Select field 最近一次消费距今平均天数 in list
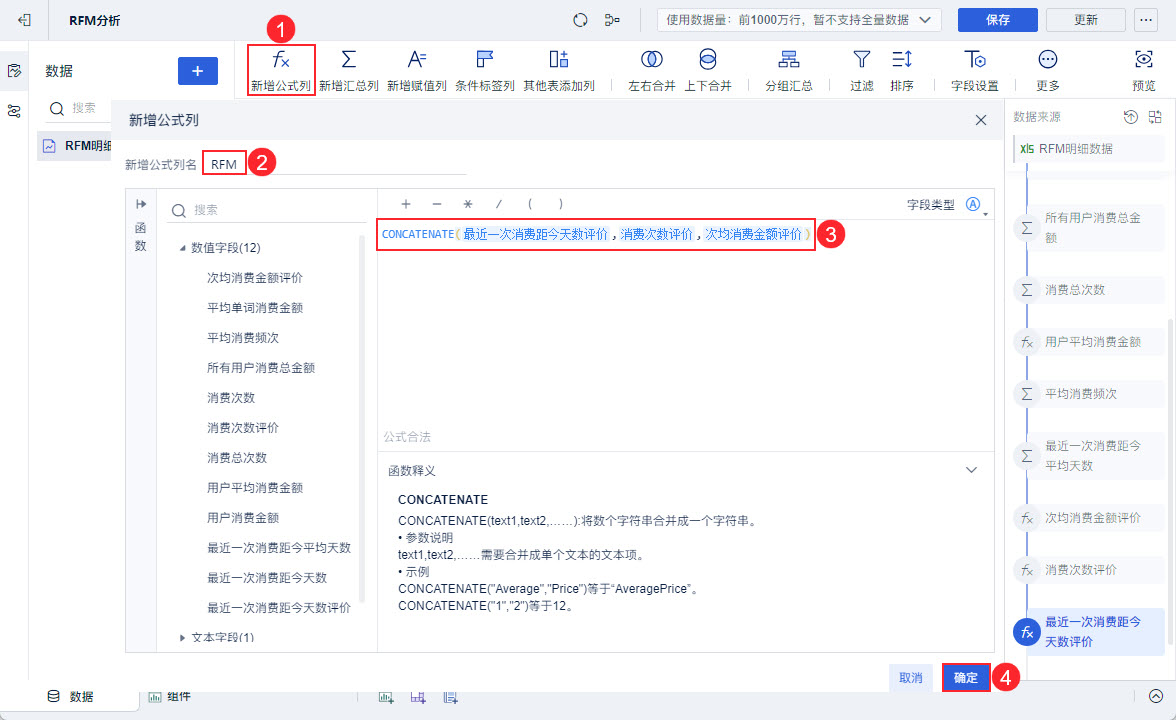This screenshot has height=720, width=1176. 279,548
